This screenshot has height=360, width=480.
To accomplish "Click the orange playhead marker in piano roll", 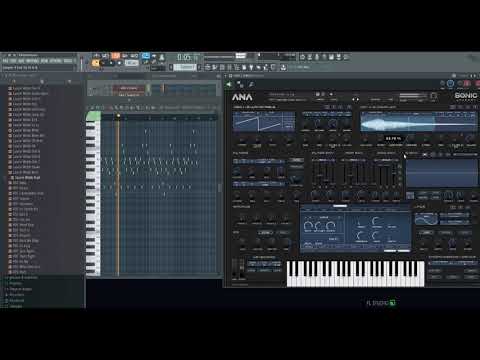I will coord(118,116).
